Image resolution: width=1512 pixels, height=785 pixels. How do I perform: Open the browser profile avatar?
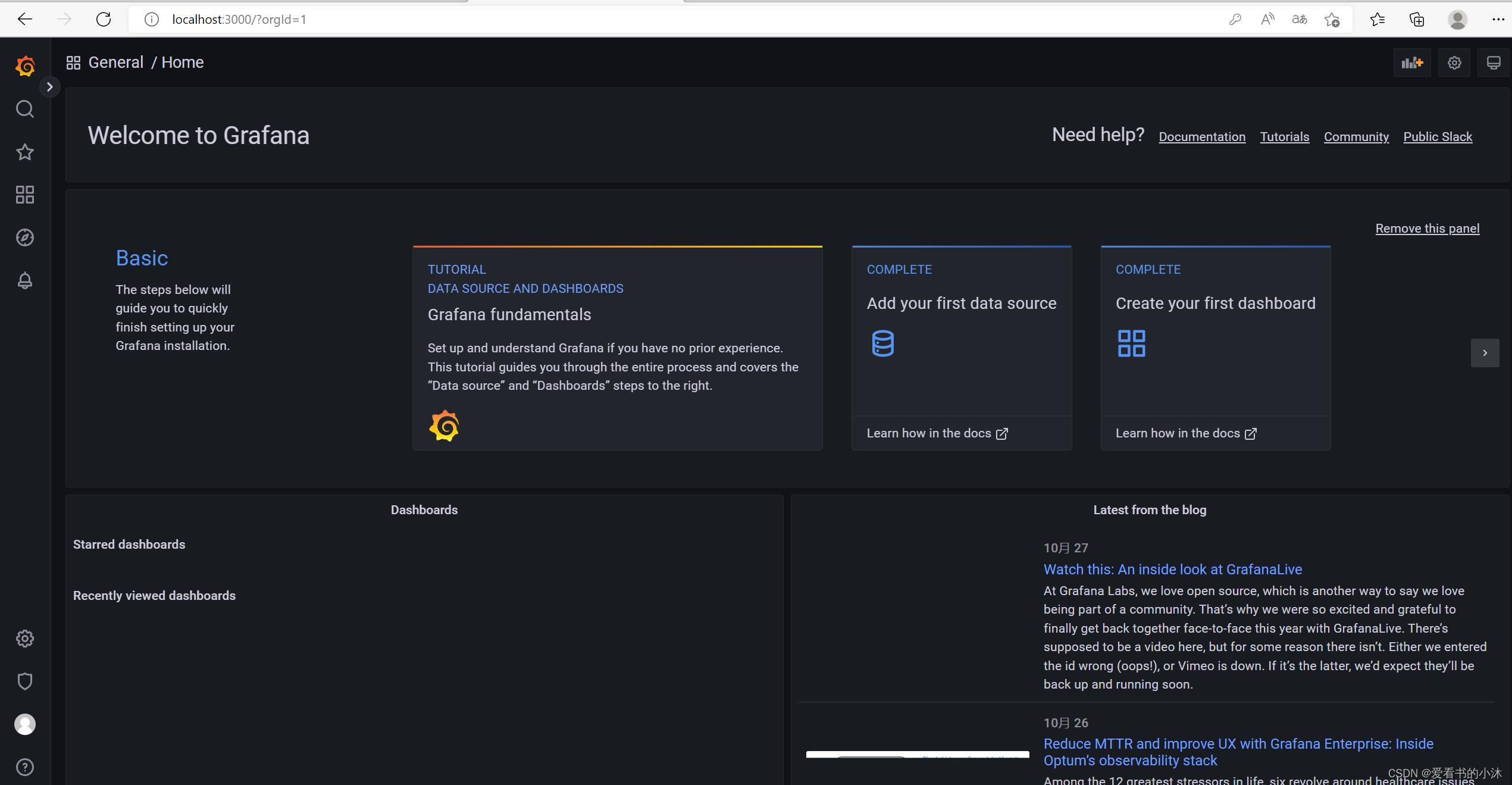pos(1457,20)
